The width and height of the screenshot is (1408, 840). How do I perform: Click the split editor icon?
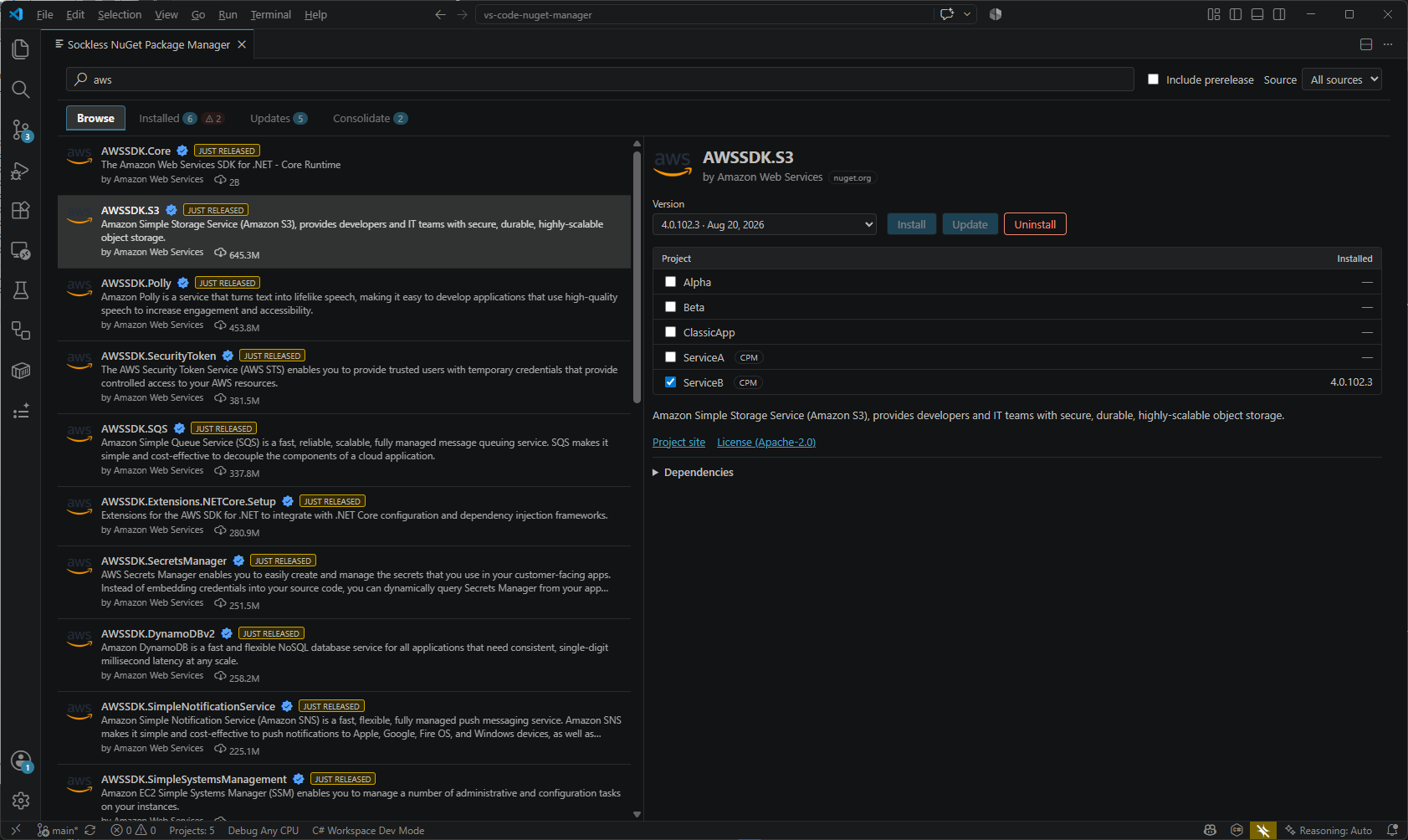point(1366,44)
